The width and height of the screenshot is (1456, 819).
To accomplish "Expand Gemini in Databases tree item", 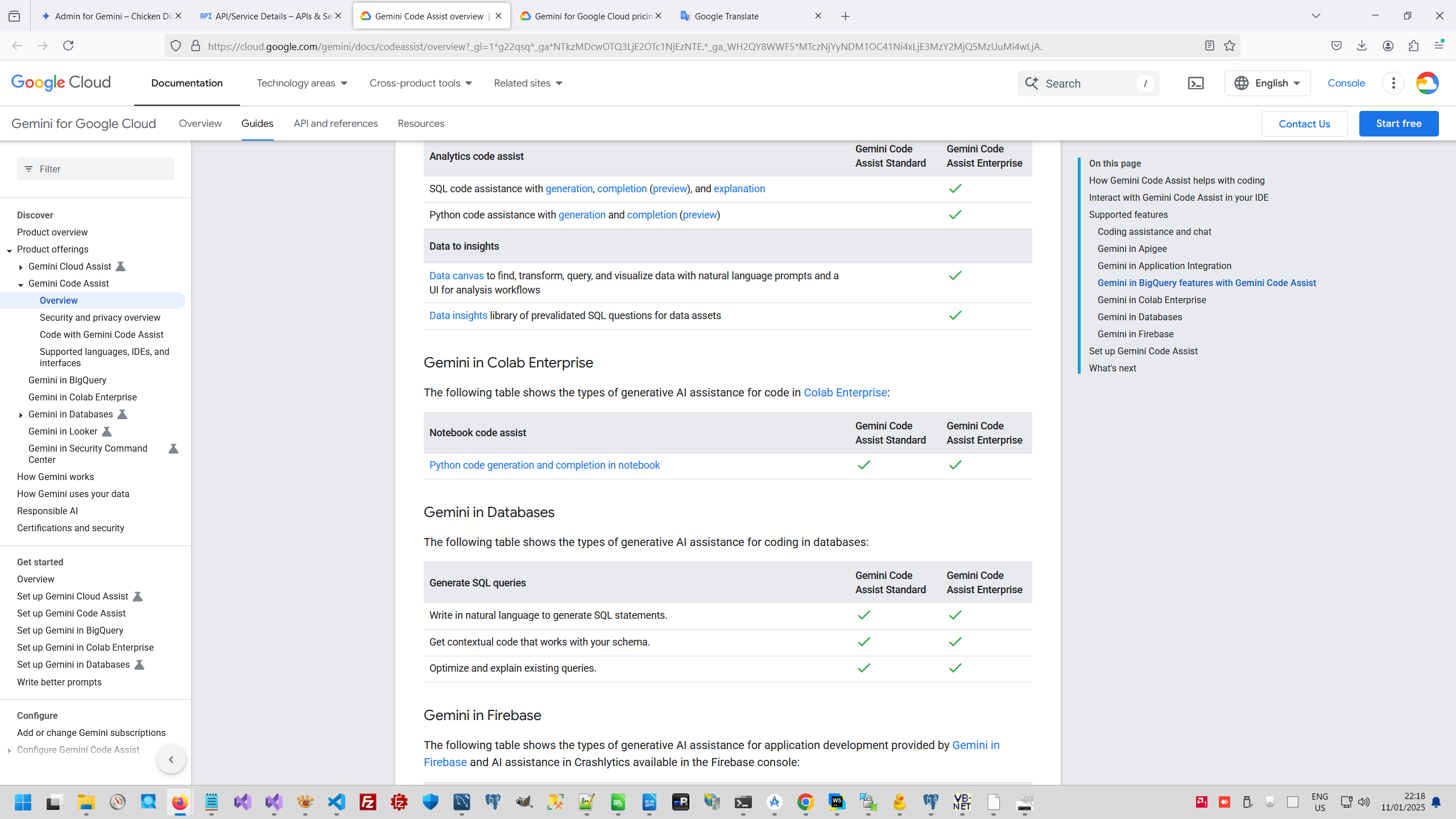I will coord(21,415).
